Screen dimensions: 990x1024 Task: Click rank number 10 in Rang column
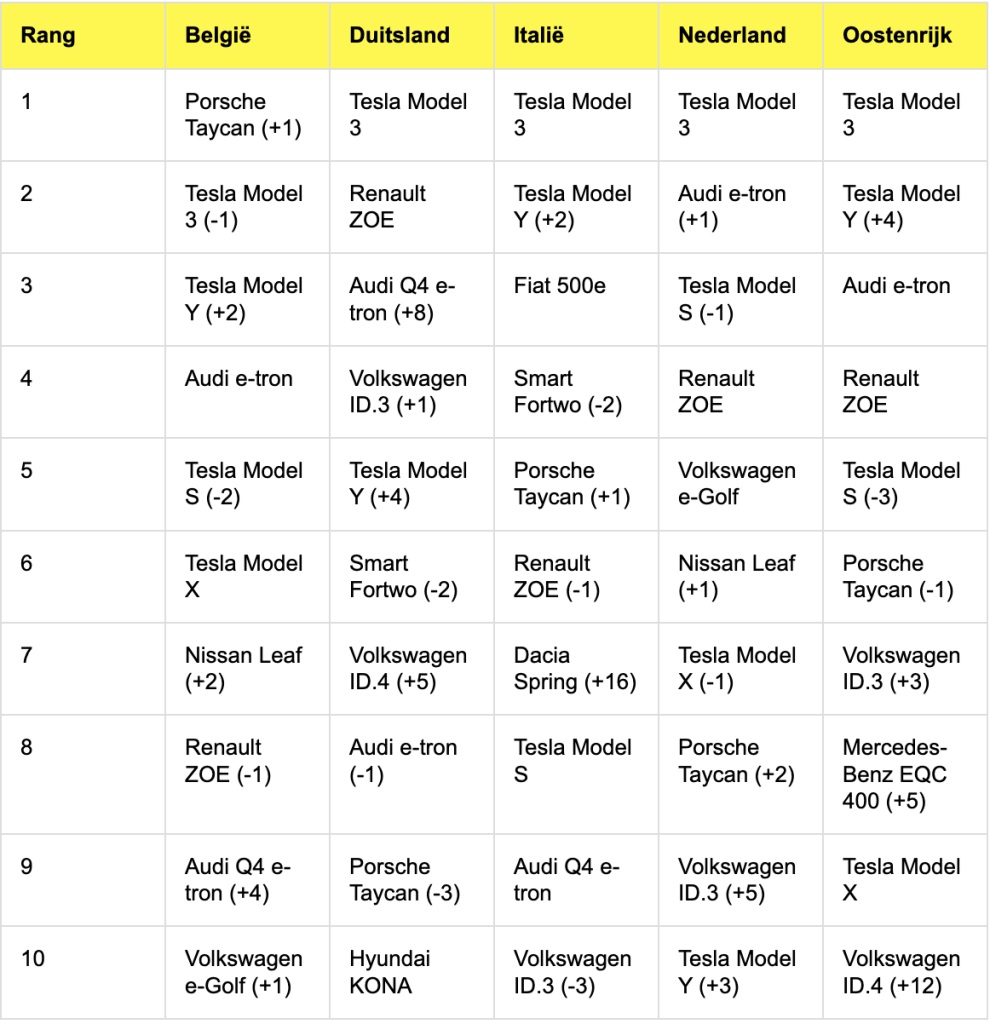pyautogui.click(x=33, y=959)
